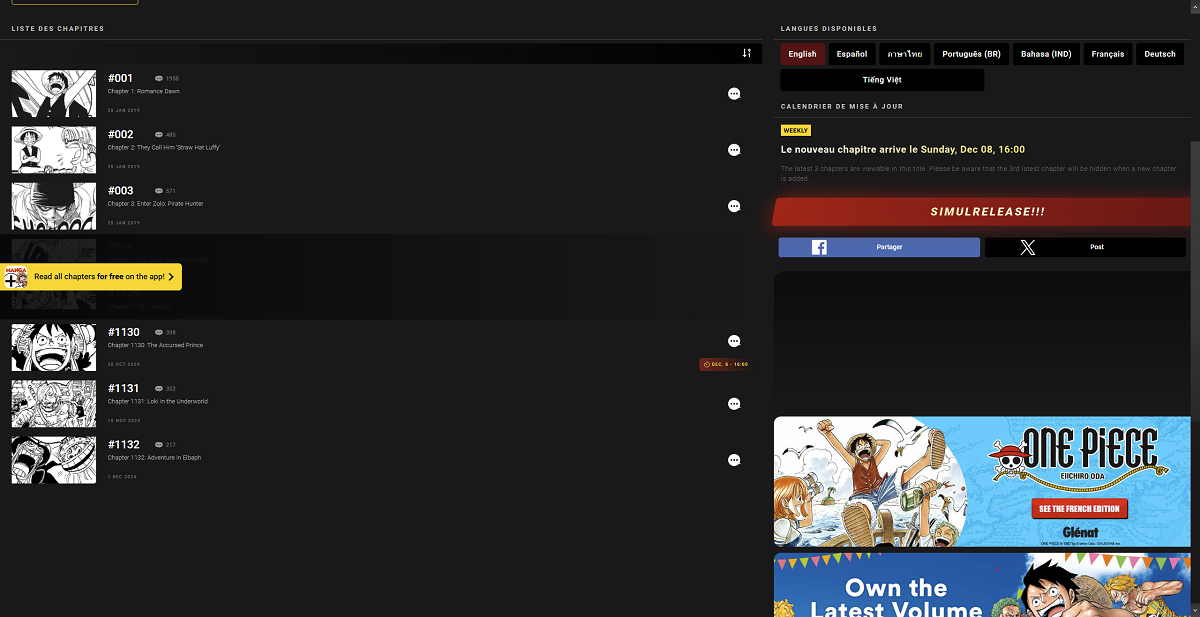Viewport: 1200px width, 617px height.
Task: Select Español language tab
Action: (x=852, y=54)
